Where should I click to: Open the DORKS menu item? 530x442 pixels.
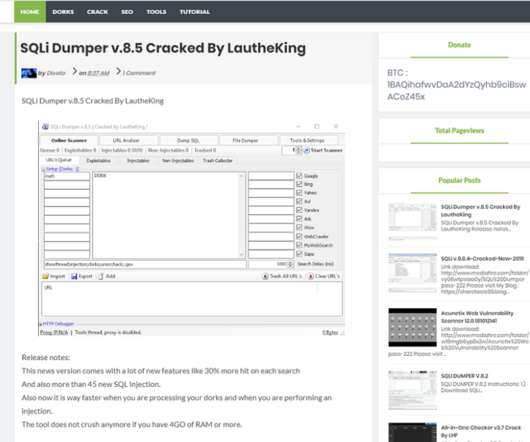point(63,12)
